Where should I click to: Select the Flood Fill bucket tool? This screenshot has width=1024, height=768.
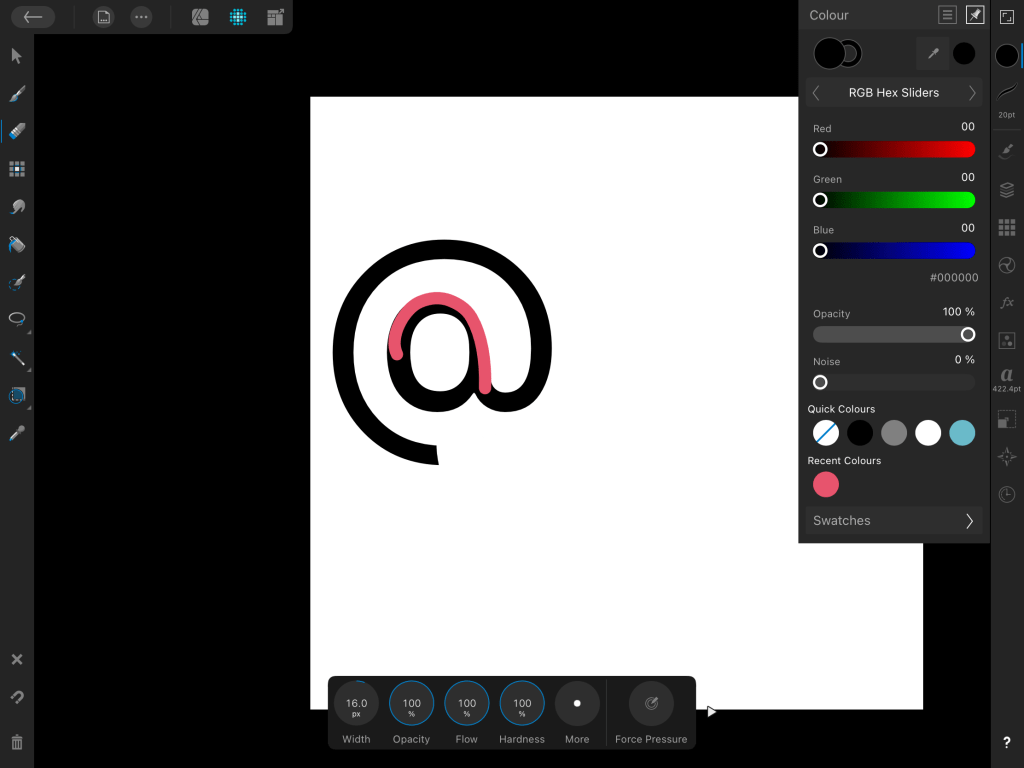click(17, 245)
